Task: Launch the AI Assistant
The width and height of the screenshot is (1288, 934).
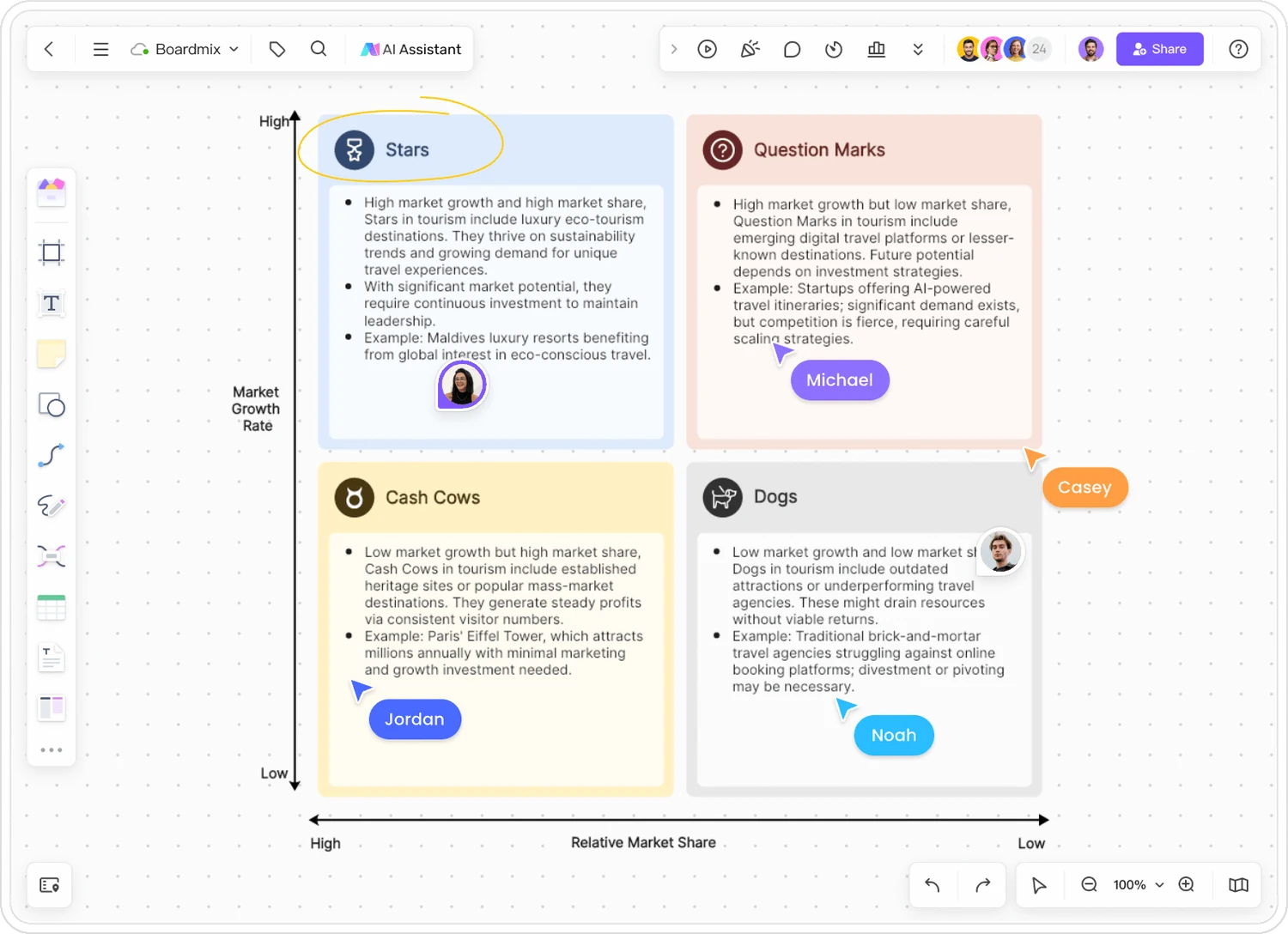Action: click(411, 50)
